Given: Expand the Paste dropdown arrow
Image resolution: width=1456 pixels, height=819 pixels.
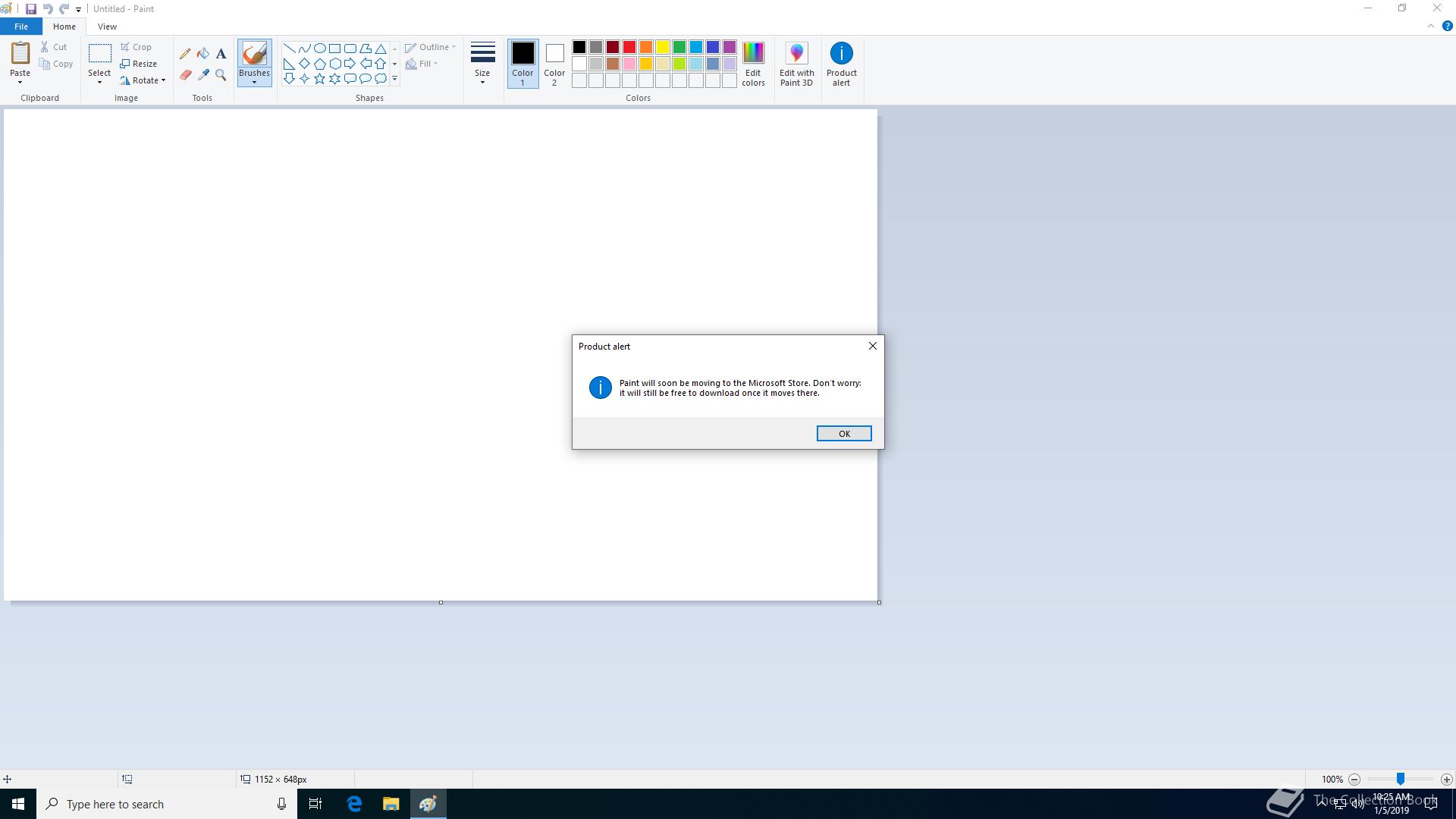Looking at the screenshot, I should coord(20,82).
